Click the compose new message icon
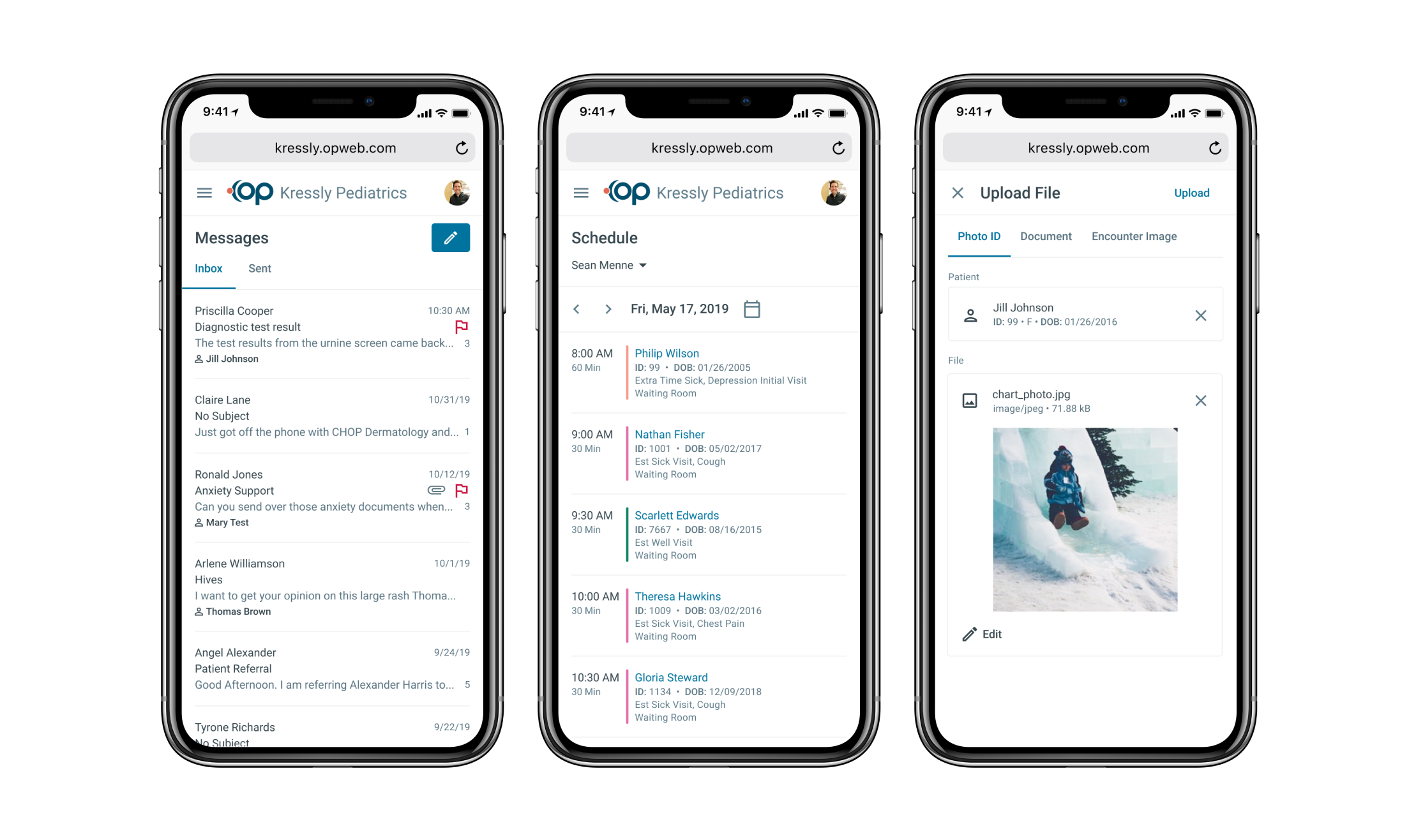The image size is (1416, 840). point(450,237)
